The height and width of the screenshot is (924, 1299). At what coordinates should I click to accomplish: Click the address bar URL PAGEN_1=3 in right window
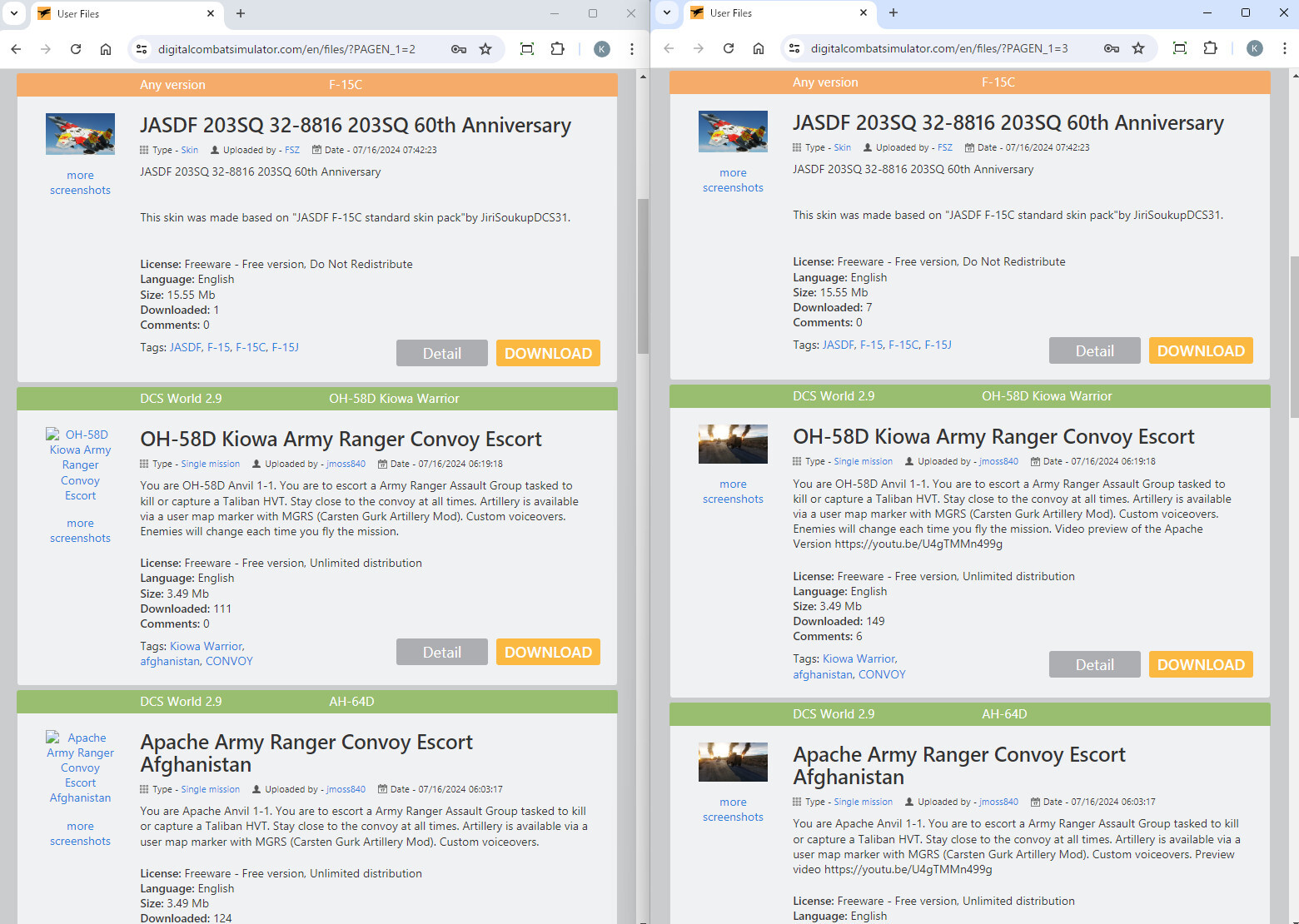point(939,48)
